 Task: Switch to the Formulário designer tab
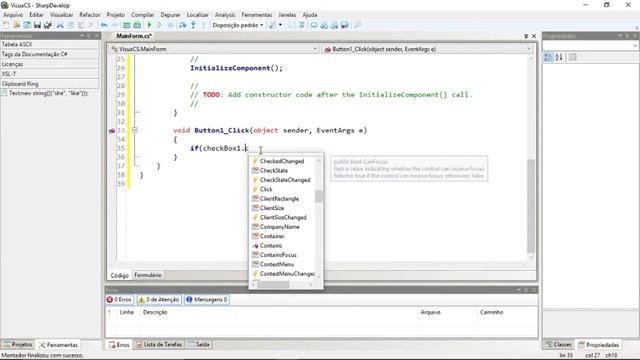pos(148,275)
